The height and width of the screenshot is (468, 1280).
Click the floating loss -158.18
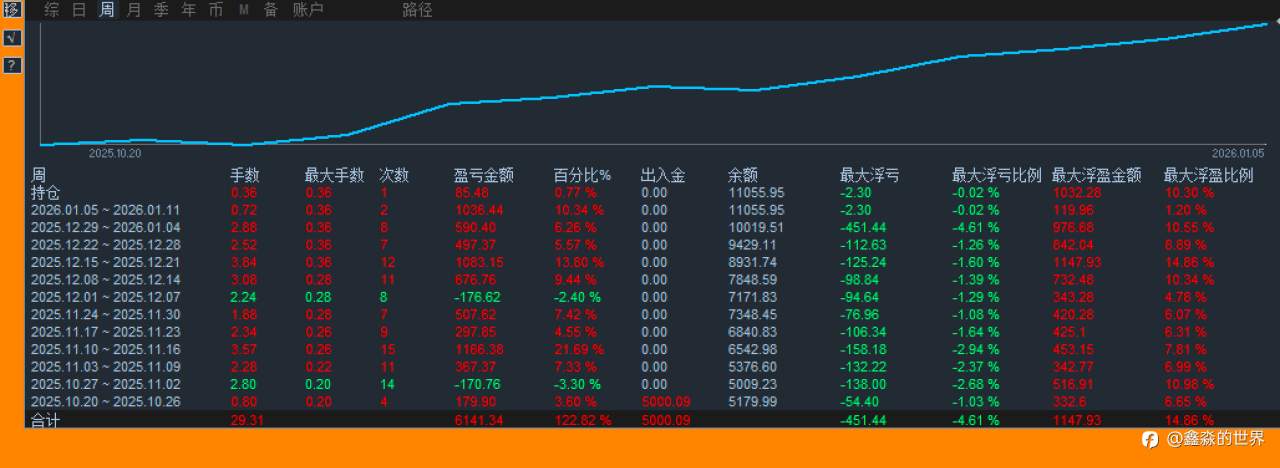[863, 349]
